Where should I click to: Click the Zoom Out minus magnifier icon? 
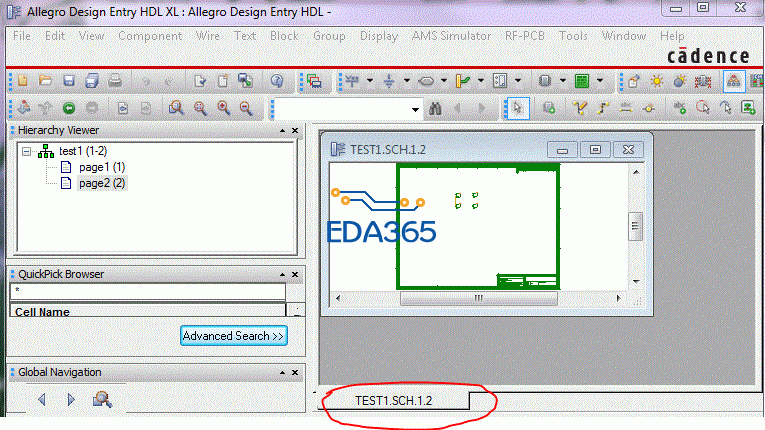pos(246,108)
